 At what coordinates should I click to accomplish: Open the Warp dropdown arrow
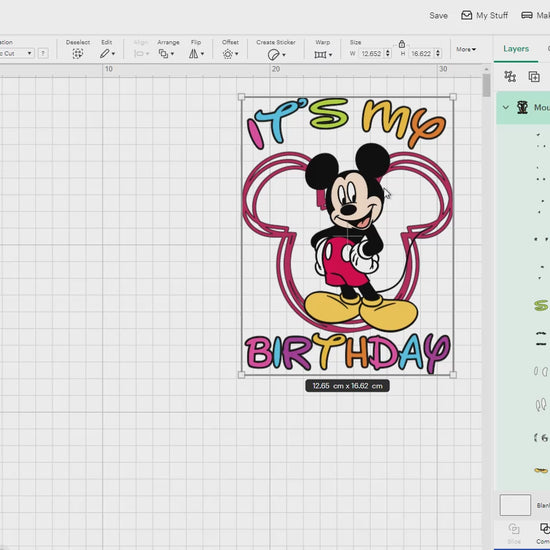pos(330,55)
